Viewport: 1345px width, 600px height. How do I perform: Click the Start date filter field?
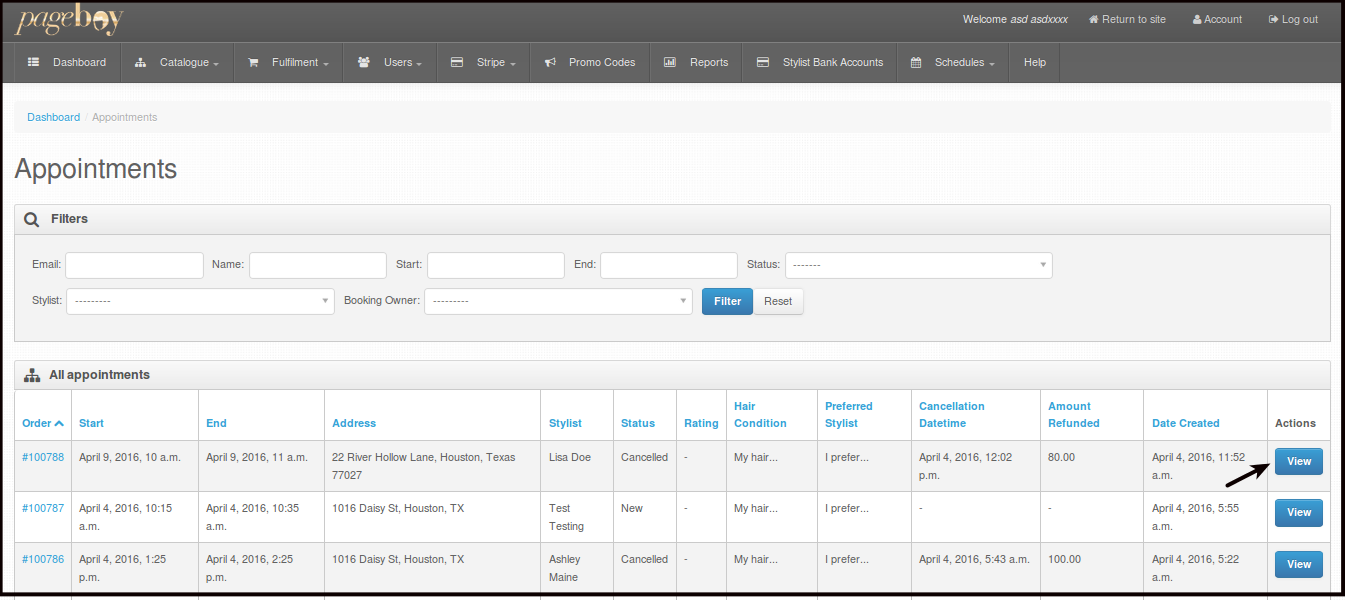click(x=496, y=265)
